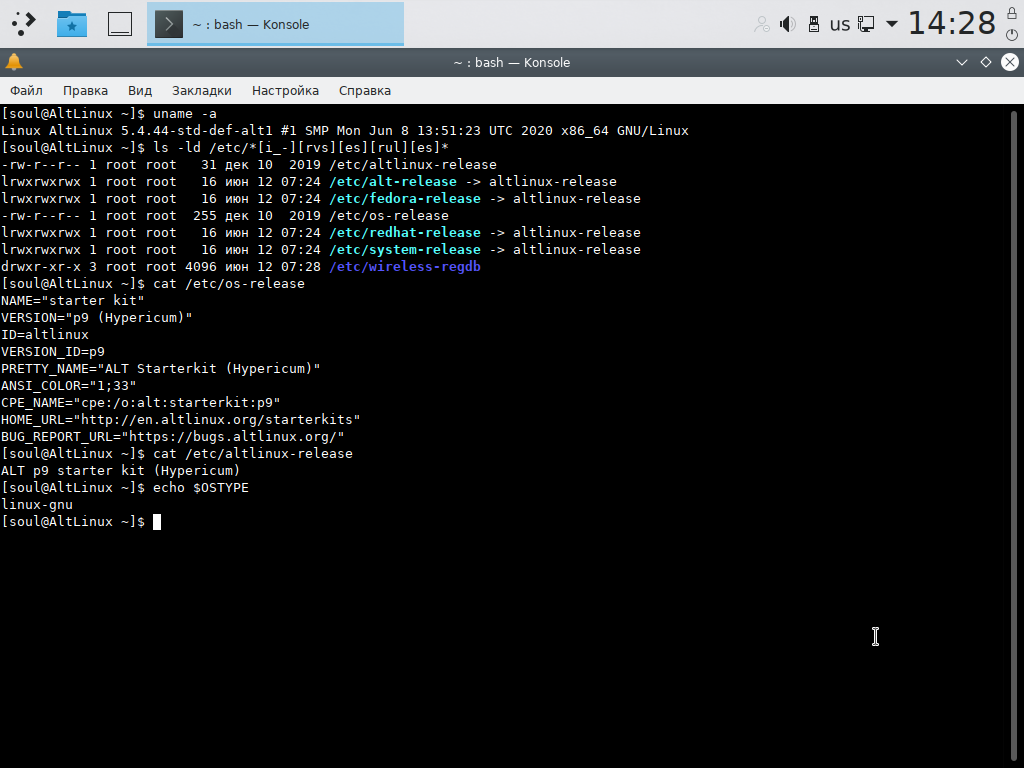Viewport: 1024px width, 768px height.
Task: Click the terminal cursor at last prompt
Action: click(x=157, y=522)
